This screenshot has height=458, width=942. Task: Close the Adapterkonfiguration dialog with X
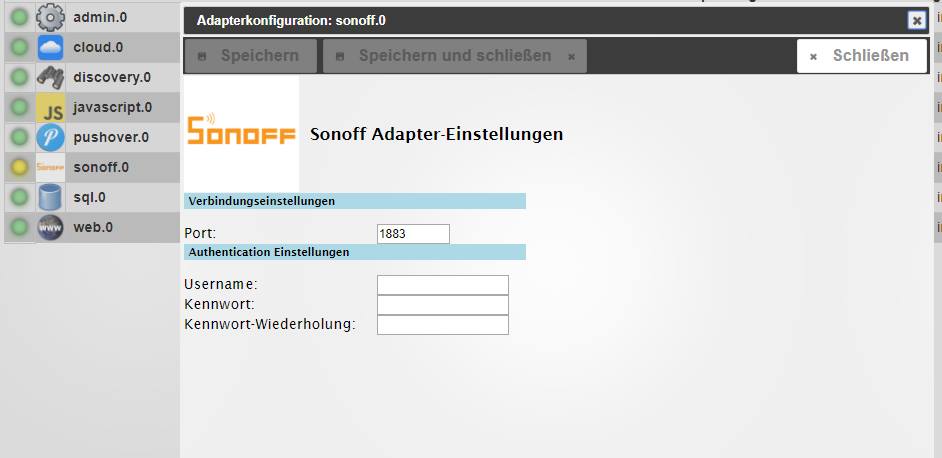click(x=916, y=20)
